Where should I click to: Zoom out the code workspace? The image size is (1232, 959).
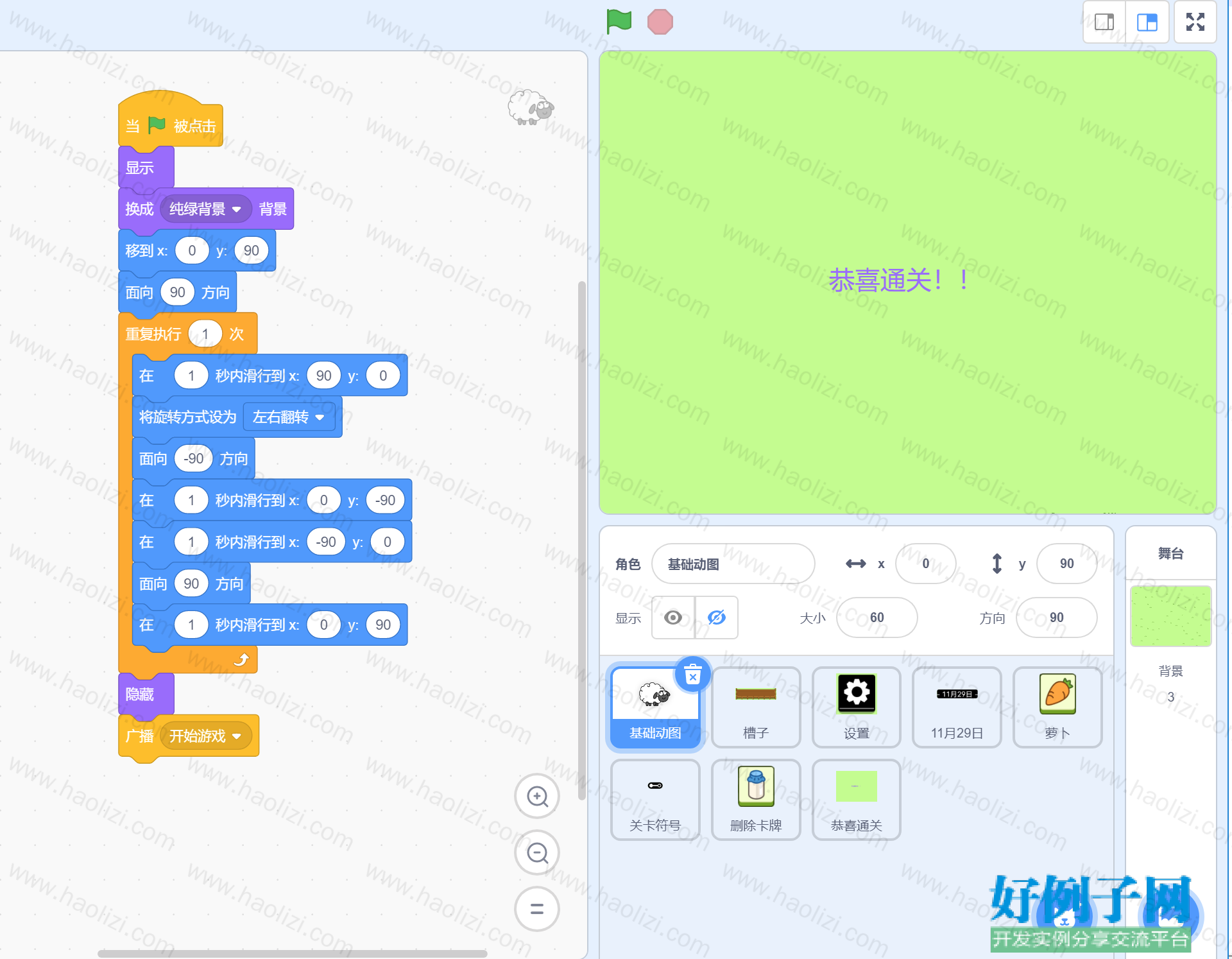537,853
